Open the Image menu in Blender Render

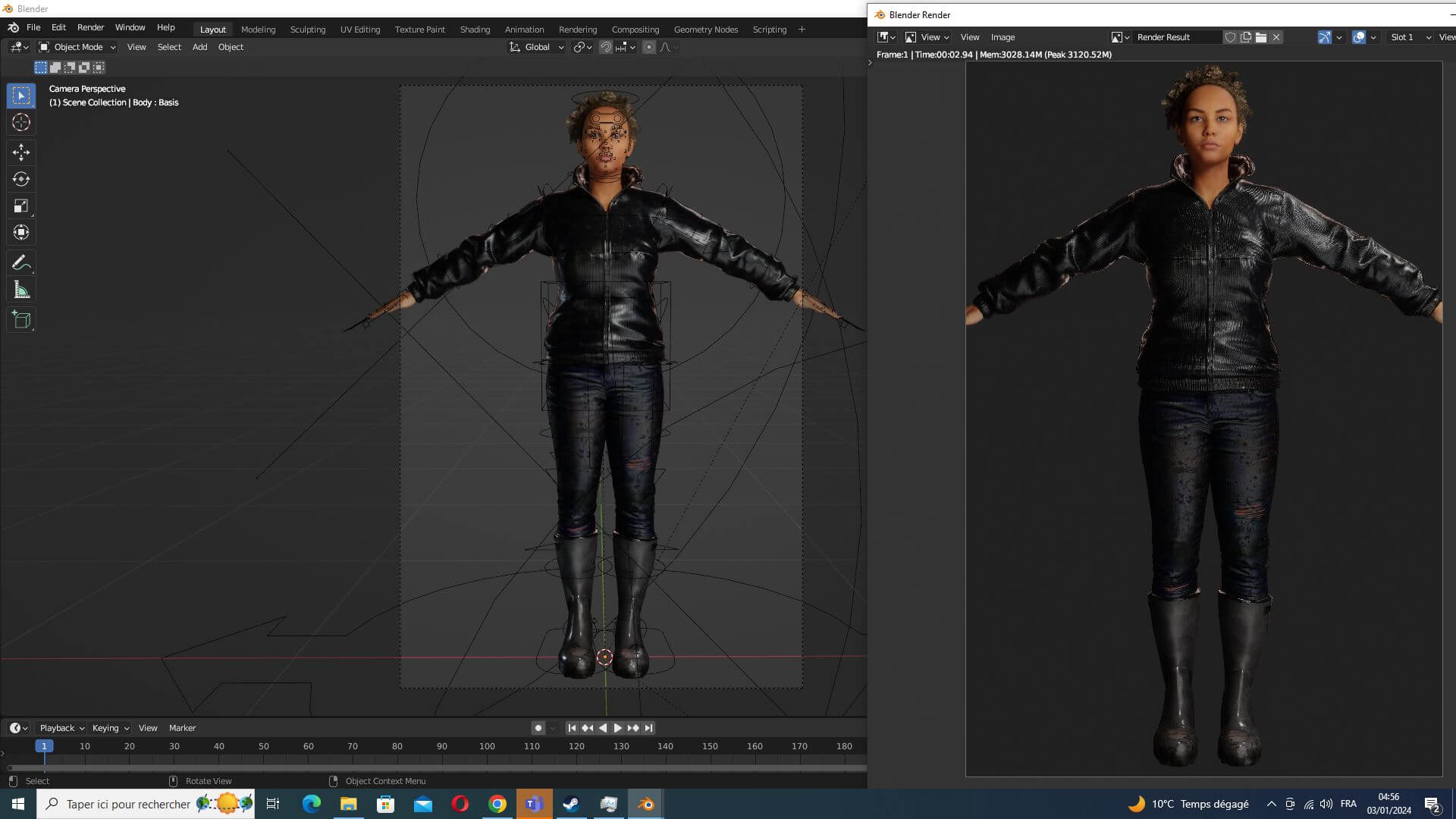1003,37
